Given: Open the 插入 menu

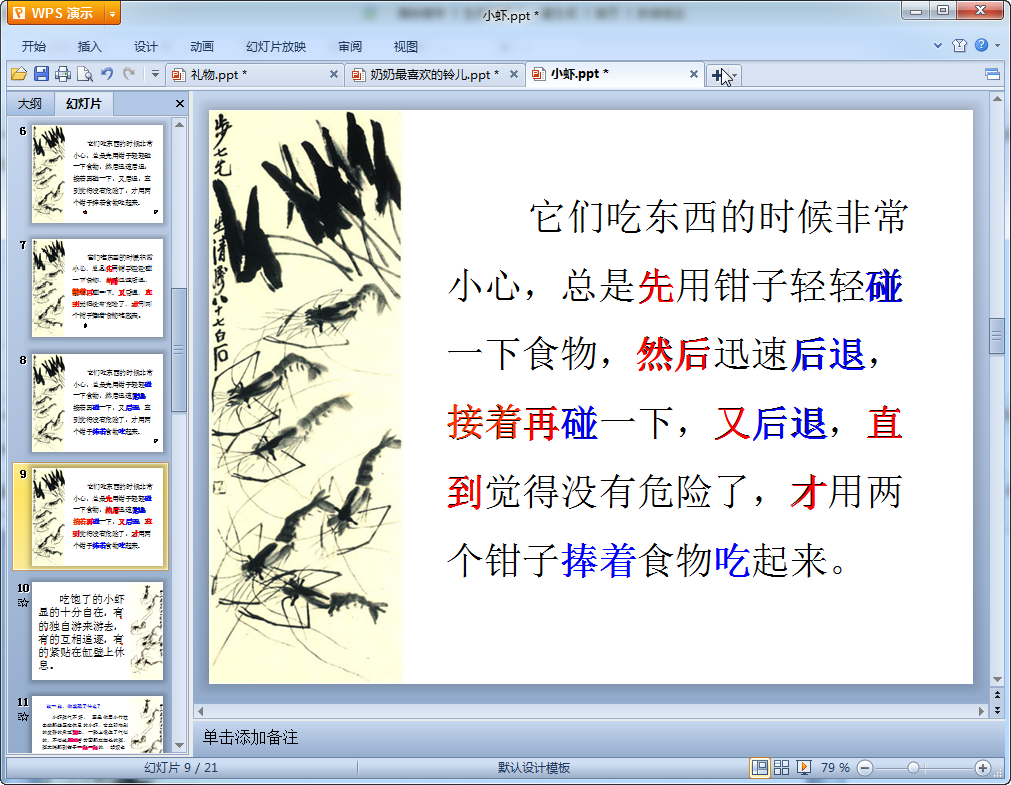Looking at the screenshot, I should pyautogui.click(x=90, y=46).
